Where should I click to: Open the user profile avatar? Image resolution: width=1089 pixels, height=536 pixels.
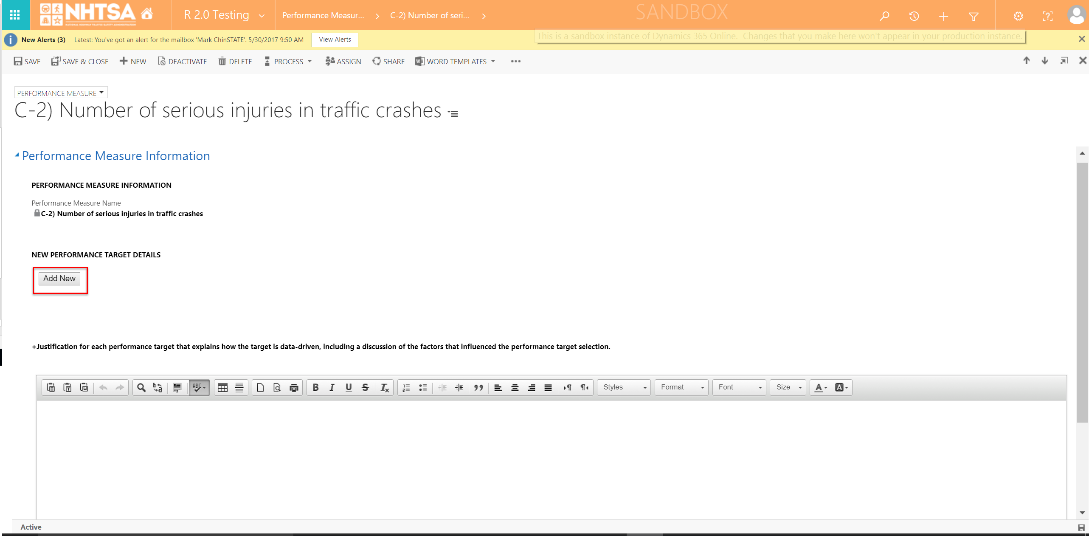point(1076,15)
